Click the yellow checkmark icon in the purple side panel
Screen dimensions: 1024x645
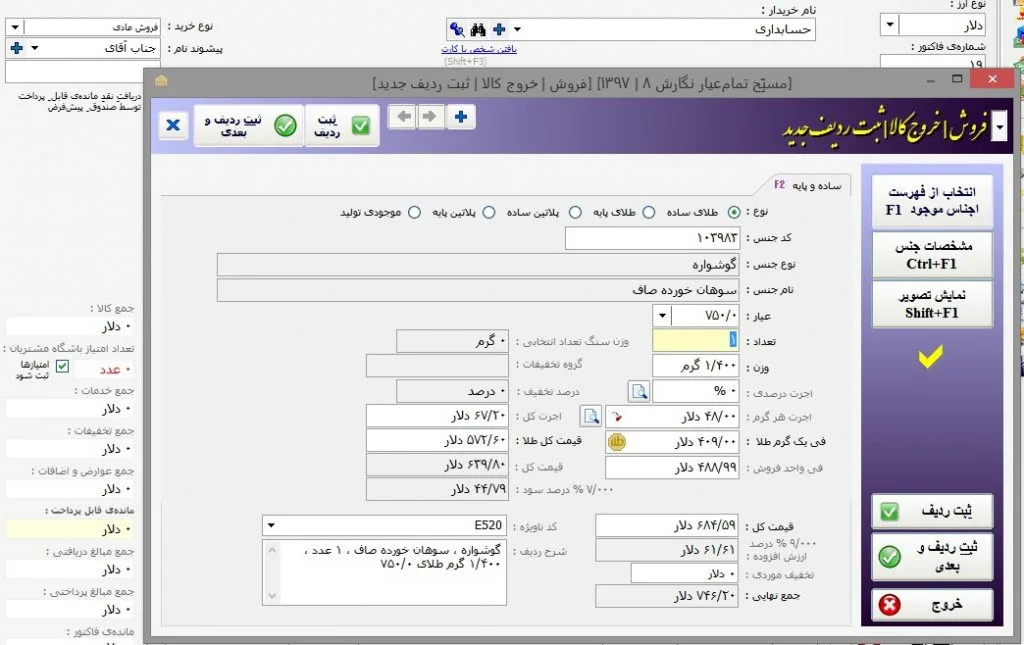tap(931, 356)
